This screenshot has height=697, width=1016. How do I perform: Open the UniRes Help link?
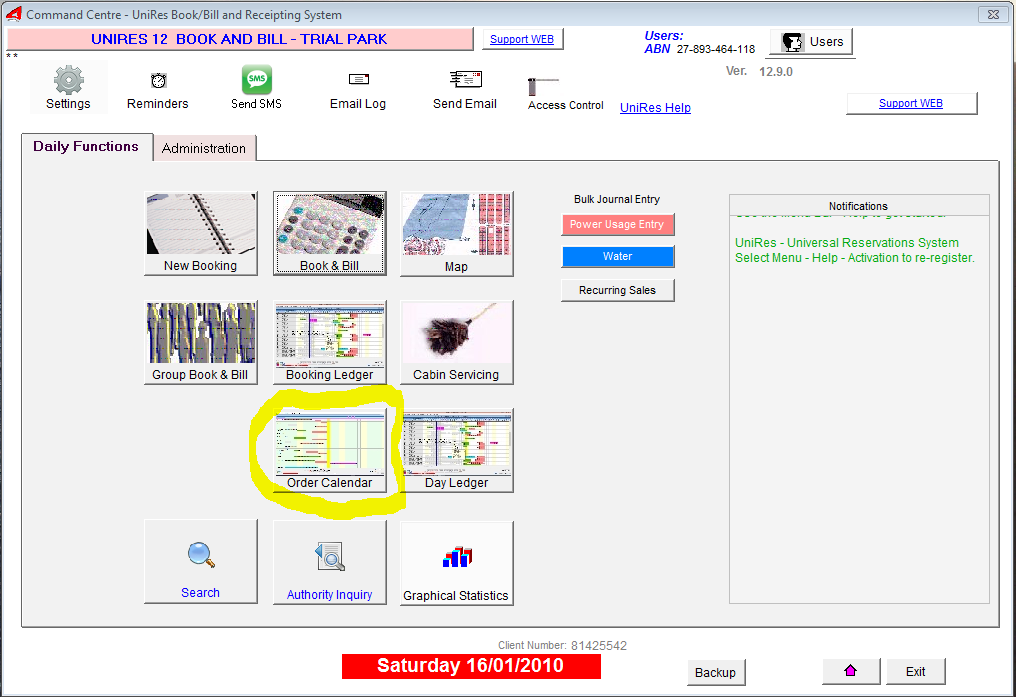655,108
